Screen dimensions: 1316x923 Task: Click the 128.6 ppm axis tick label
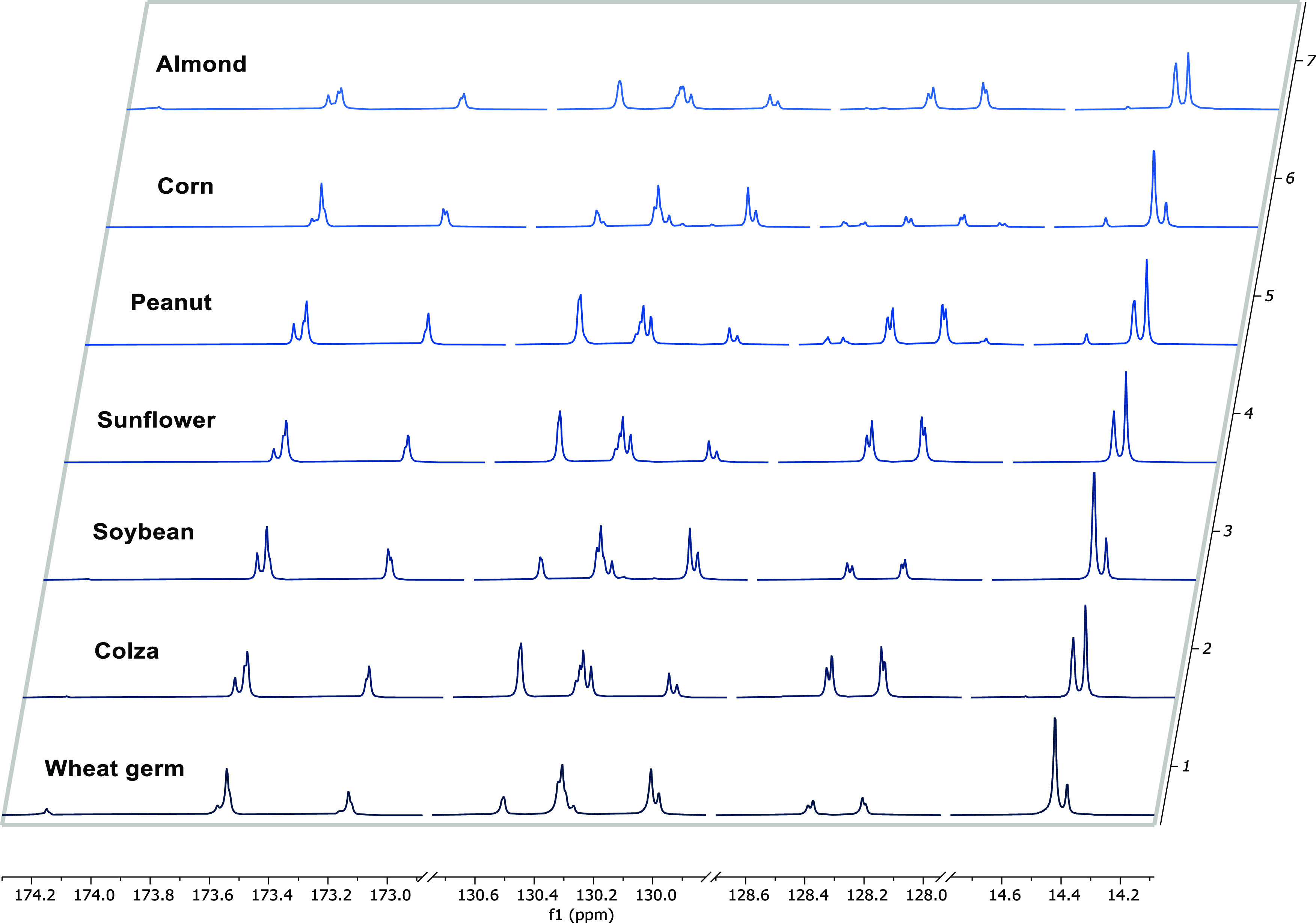point(749,895)
